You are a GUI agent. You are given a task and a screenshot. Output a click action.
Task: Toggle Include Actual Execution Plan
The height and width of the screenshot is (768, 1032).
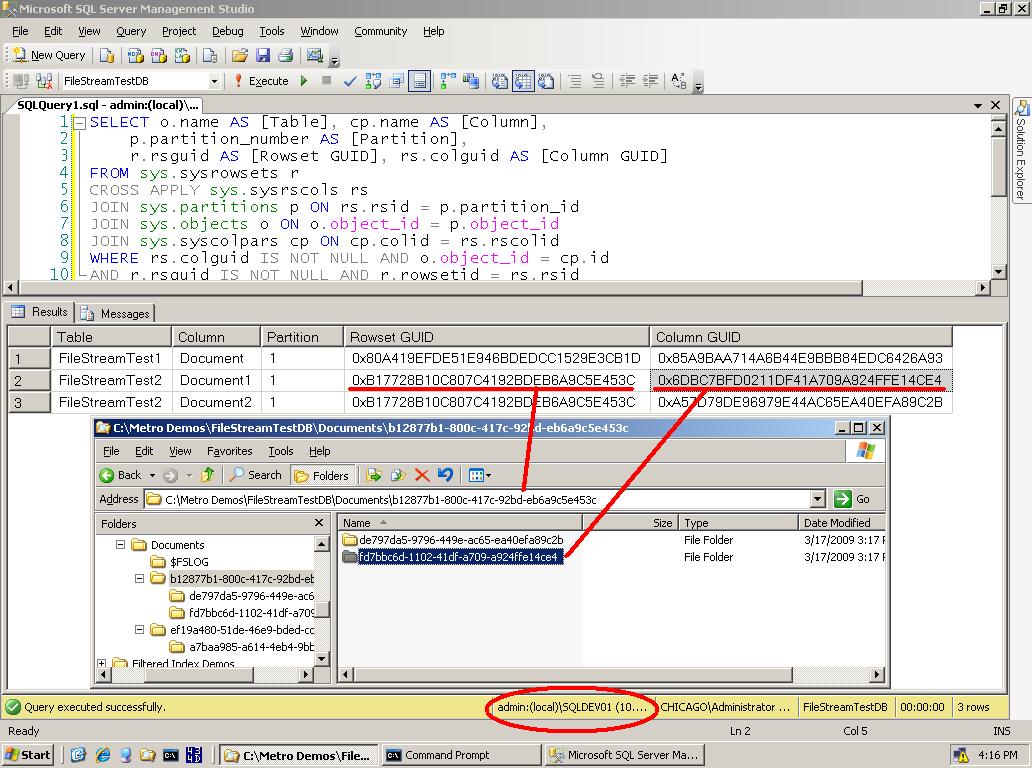(x=448, y=81)
